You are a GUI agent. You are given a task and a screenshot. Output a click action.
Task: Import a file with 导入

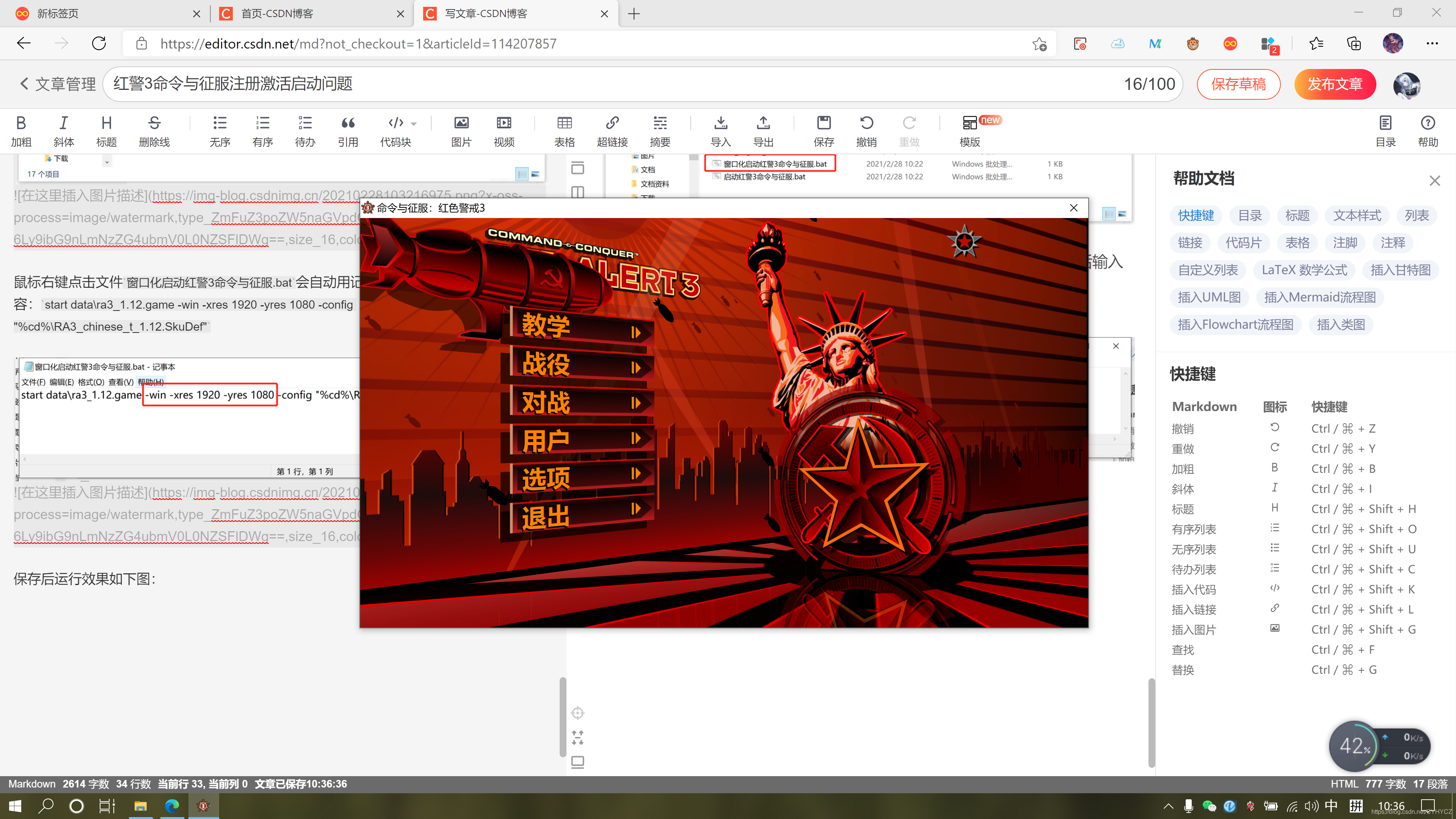pos(721,131)
